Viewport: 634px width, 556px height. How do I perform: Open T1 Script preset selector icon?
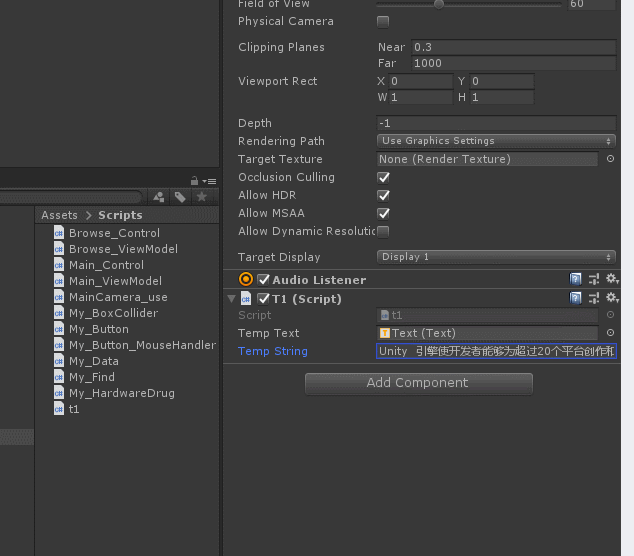594,298
